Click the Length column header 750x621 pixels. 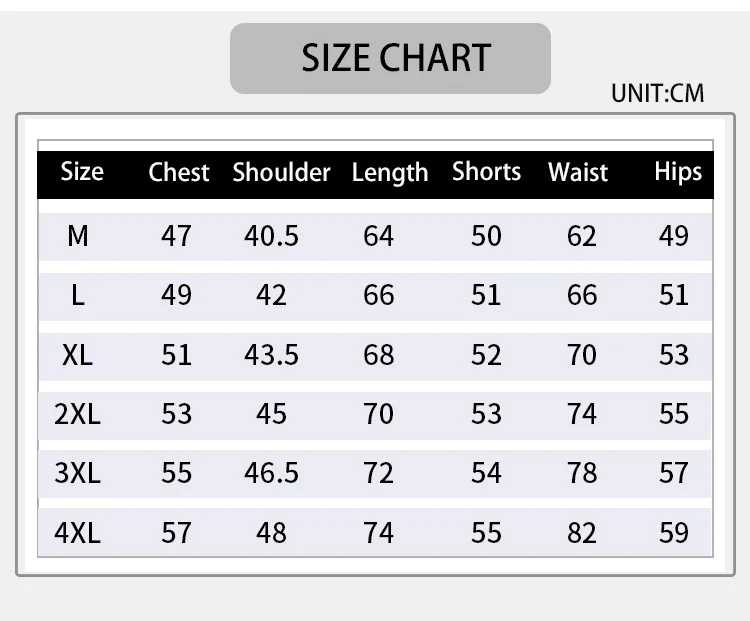point(389,172)
